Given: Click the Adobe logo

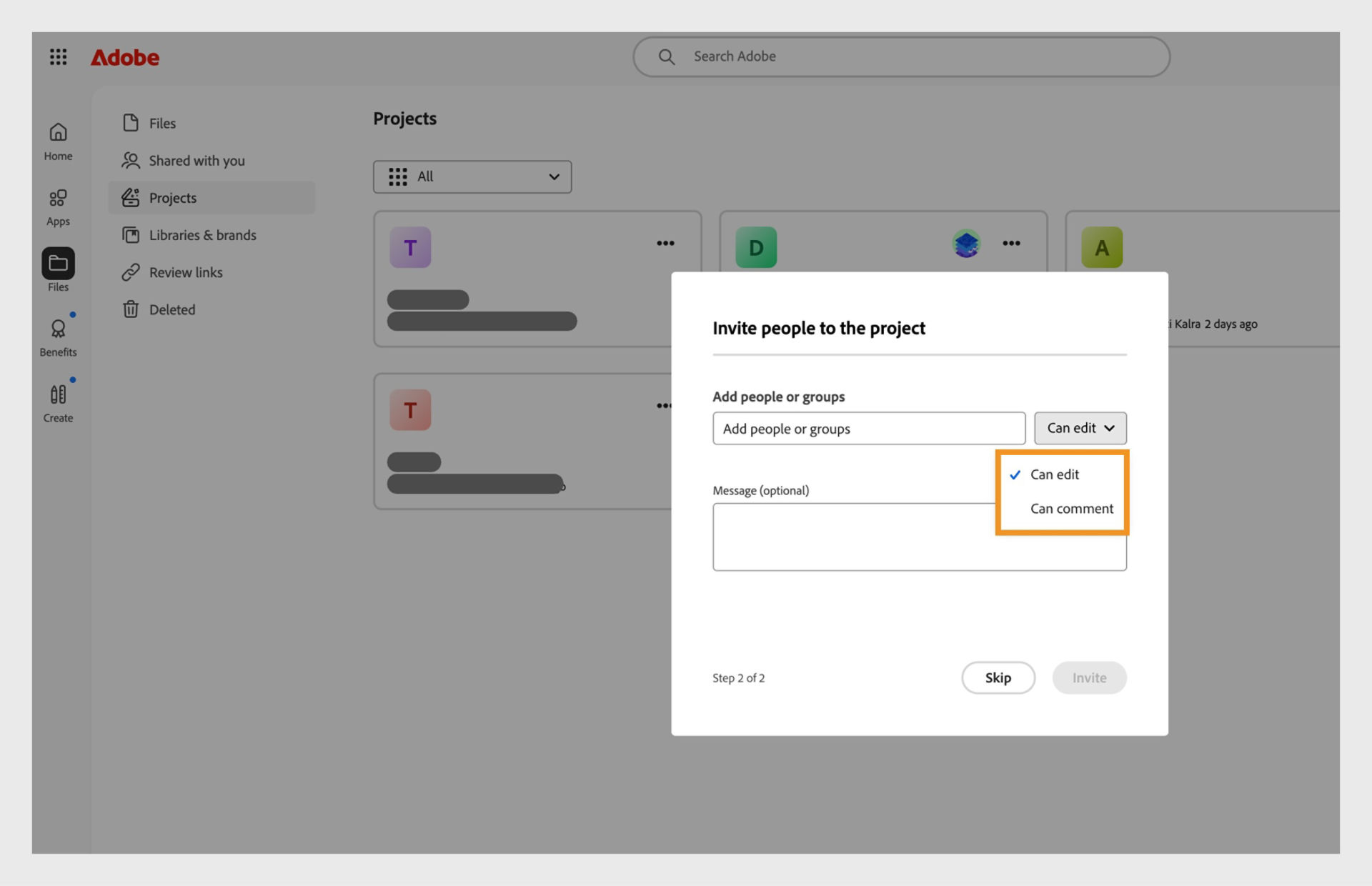Looking at the screenshot, I should pyautogui.click(x=125, y=57).
